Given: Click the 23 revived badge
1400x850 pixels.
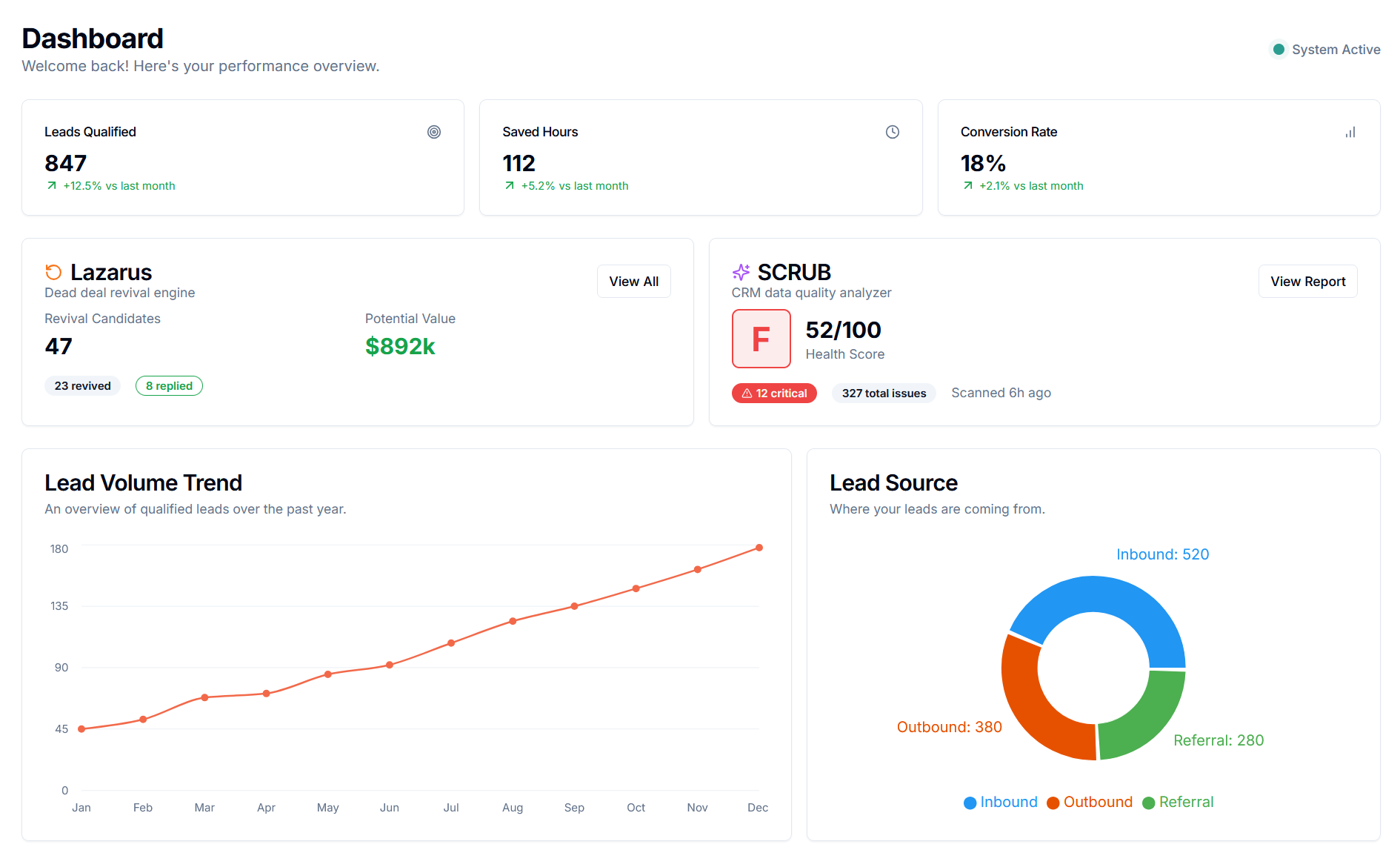Looking at the screenshot, I should (x=82, y=385).
